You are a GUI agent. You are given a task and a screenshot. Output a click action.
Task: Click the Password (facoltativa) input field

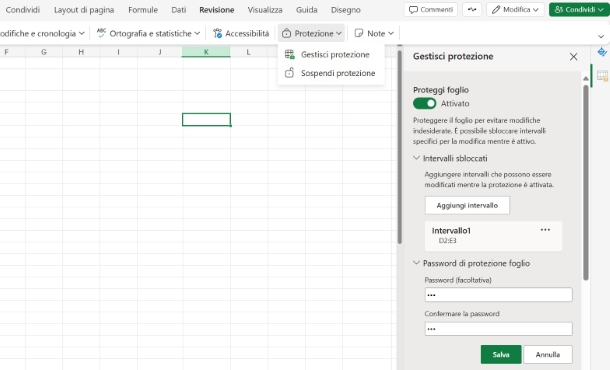498,295
